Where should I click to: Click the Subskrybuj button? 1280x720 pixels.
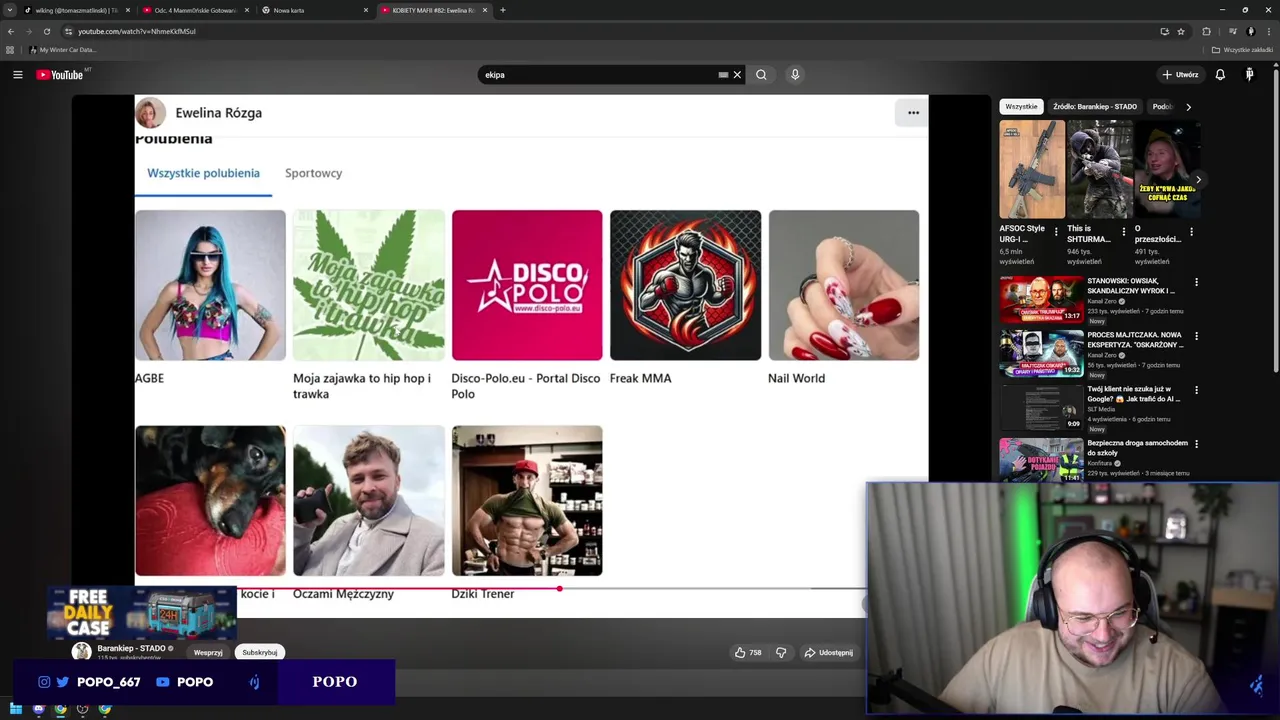pos(259,652)
